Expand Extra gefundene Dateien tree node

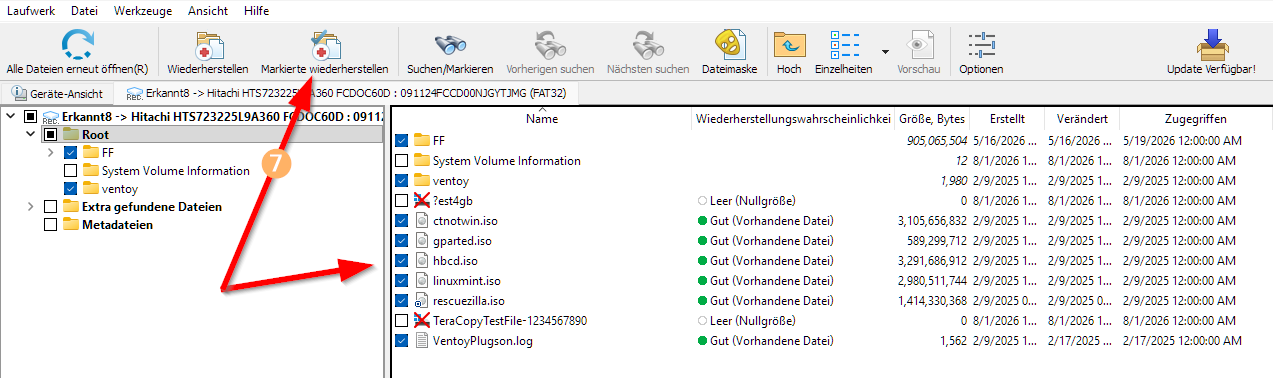(x=31, y=206)
